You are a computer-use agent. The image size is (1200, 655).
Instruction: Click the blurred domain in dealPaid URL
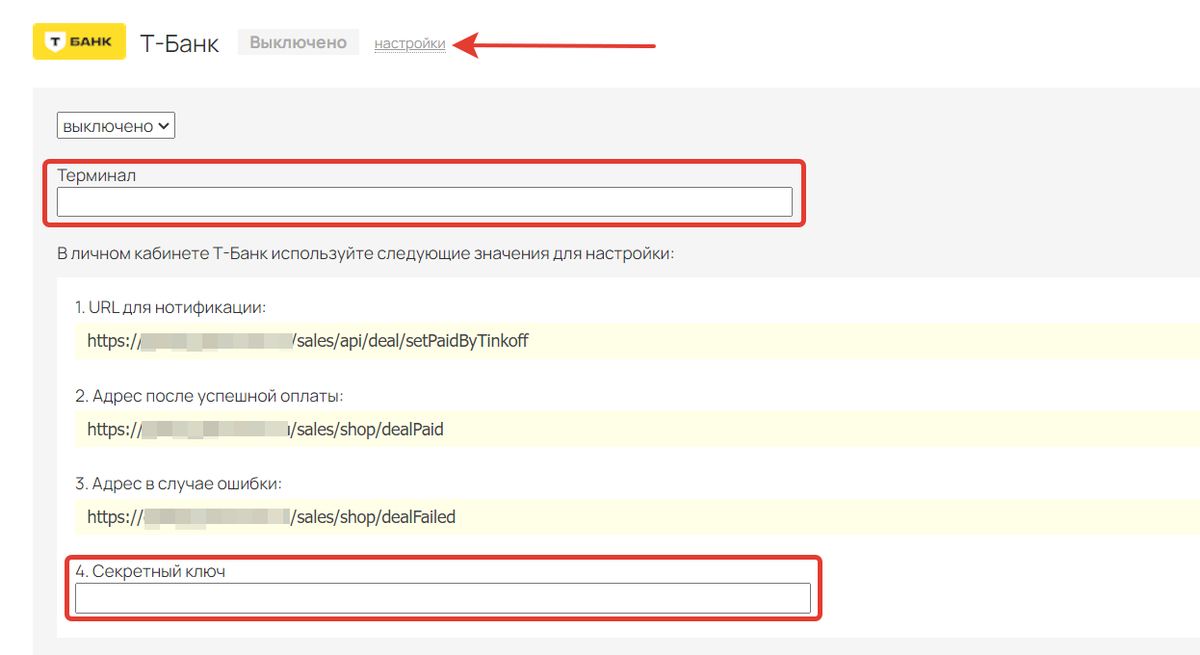tap(215, 429)
